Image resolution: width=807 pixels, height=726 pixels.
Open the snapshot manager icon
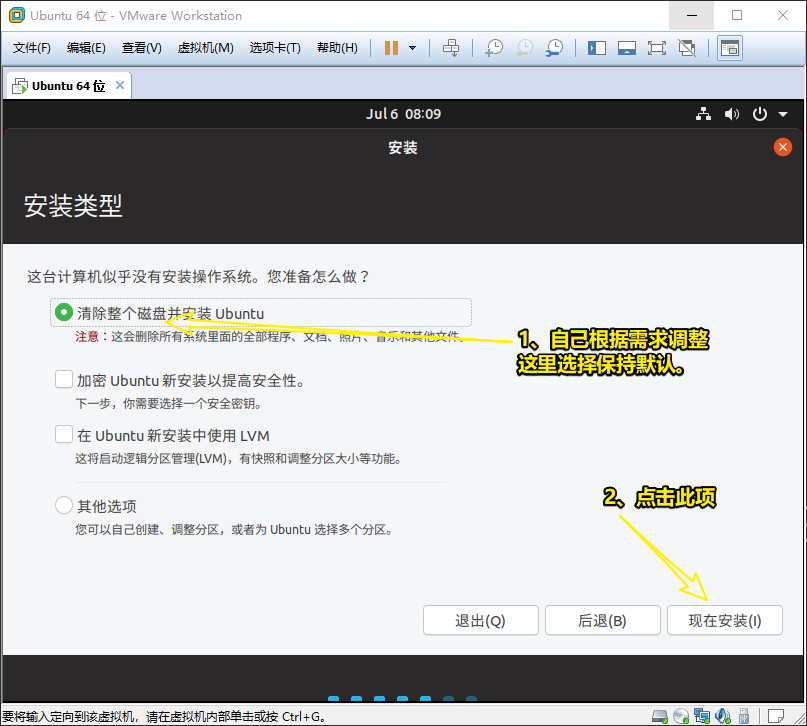(553, 48)
